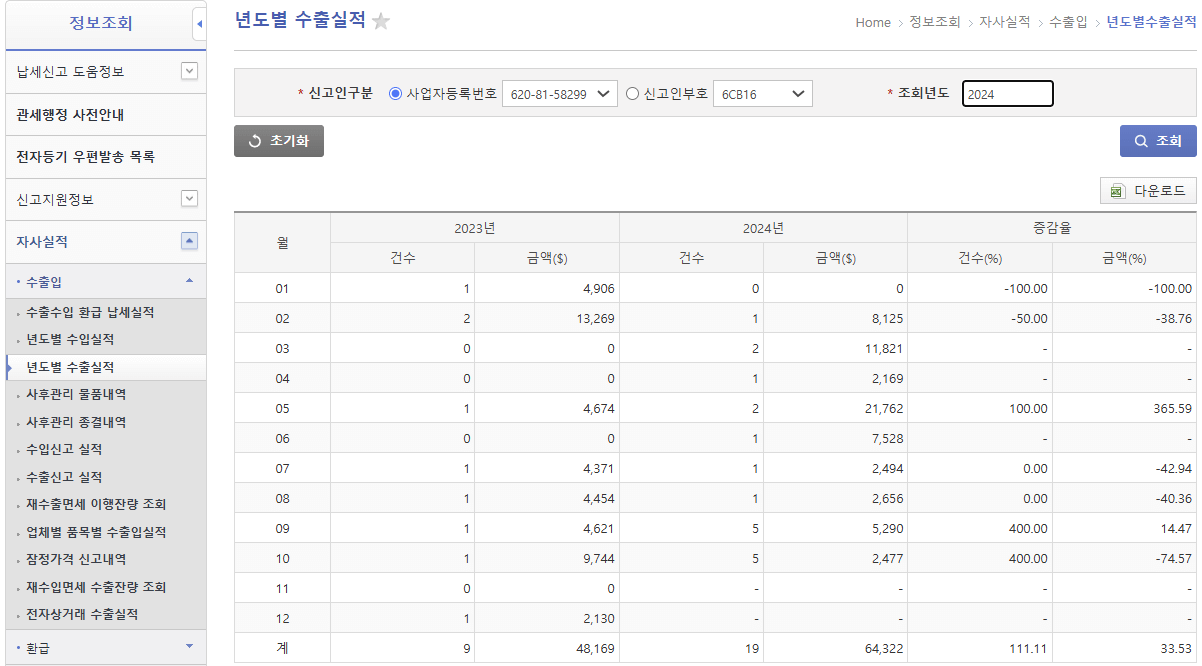Open 재수입면세 수출잔량 조회
The image size is (1202, 666).
pyautogui.click(x=96, y=587)
